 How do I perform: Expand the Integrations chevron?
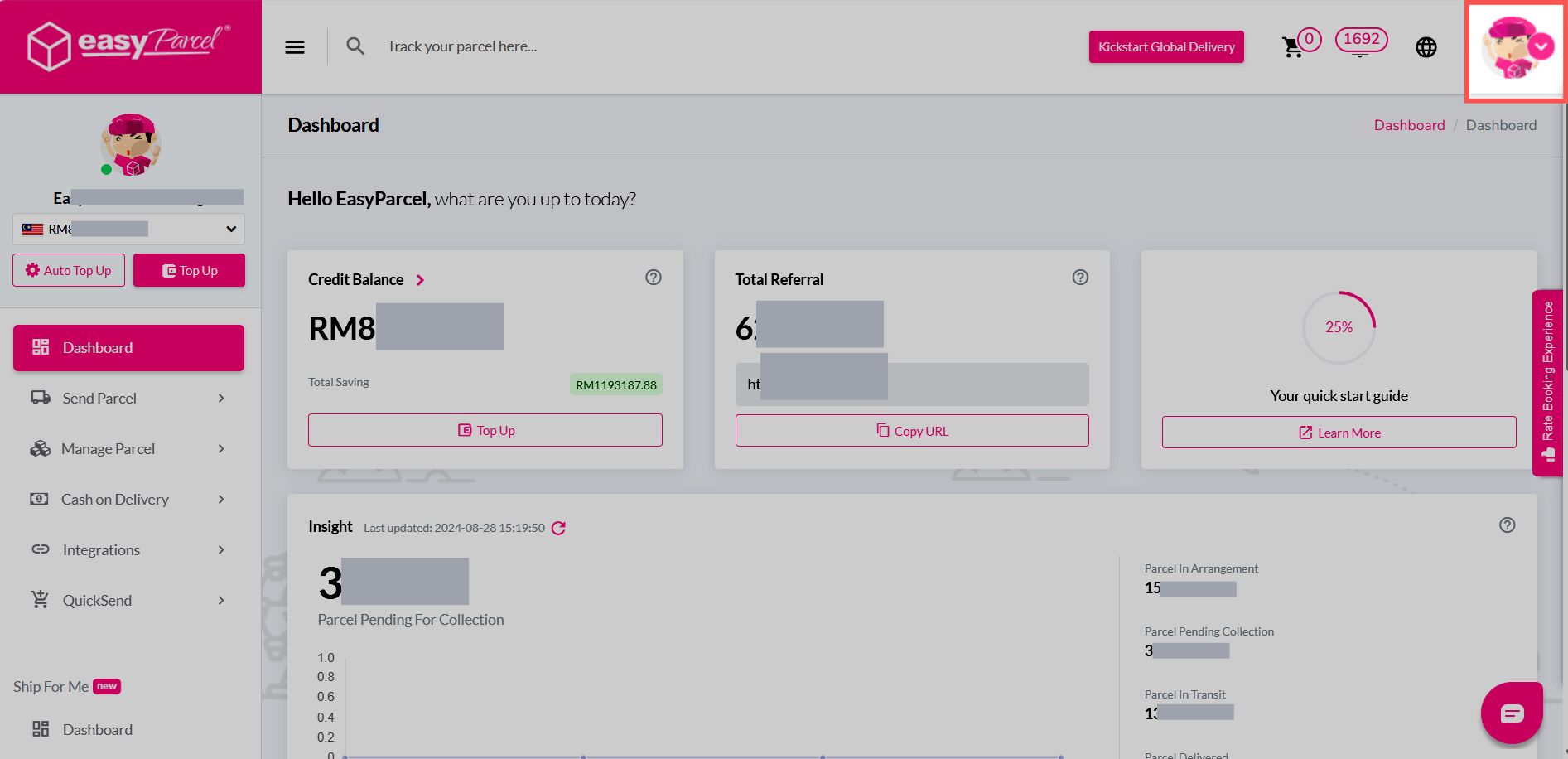click(x=221, y=550)
